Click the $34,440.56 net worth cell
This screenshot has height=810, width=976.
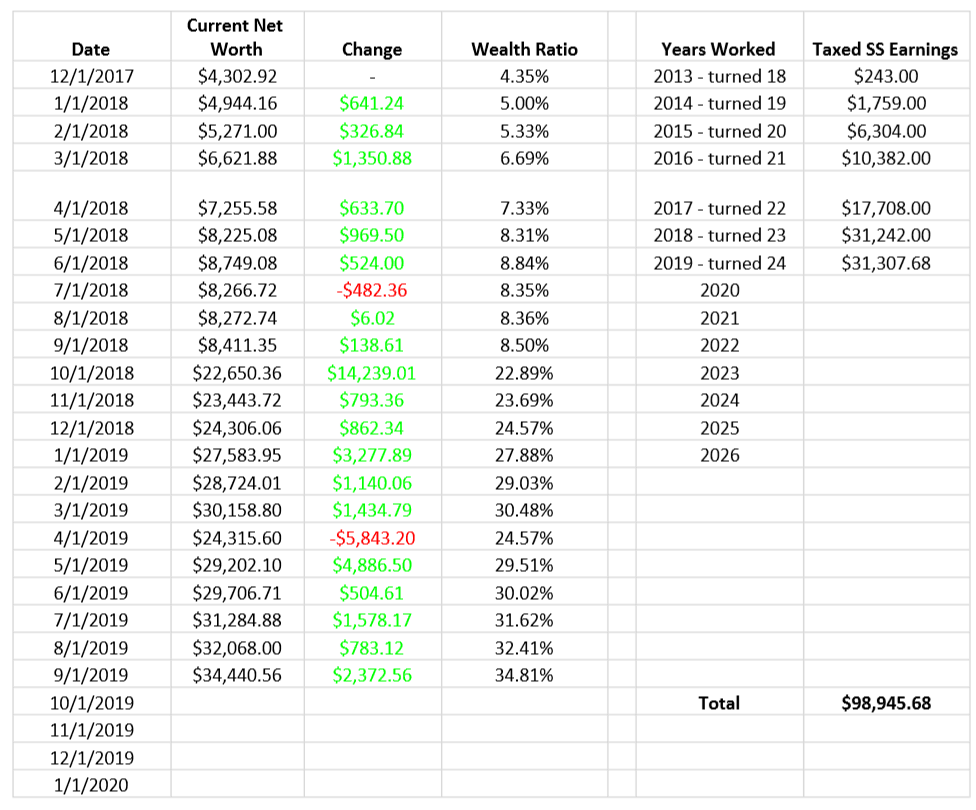237,675
